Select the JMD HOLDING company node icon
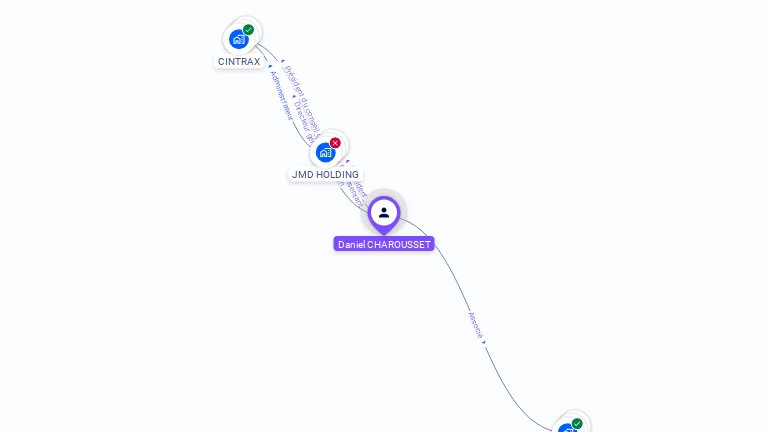This screenshot has width=768, height=432. tap(326, 152)
